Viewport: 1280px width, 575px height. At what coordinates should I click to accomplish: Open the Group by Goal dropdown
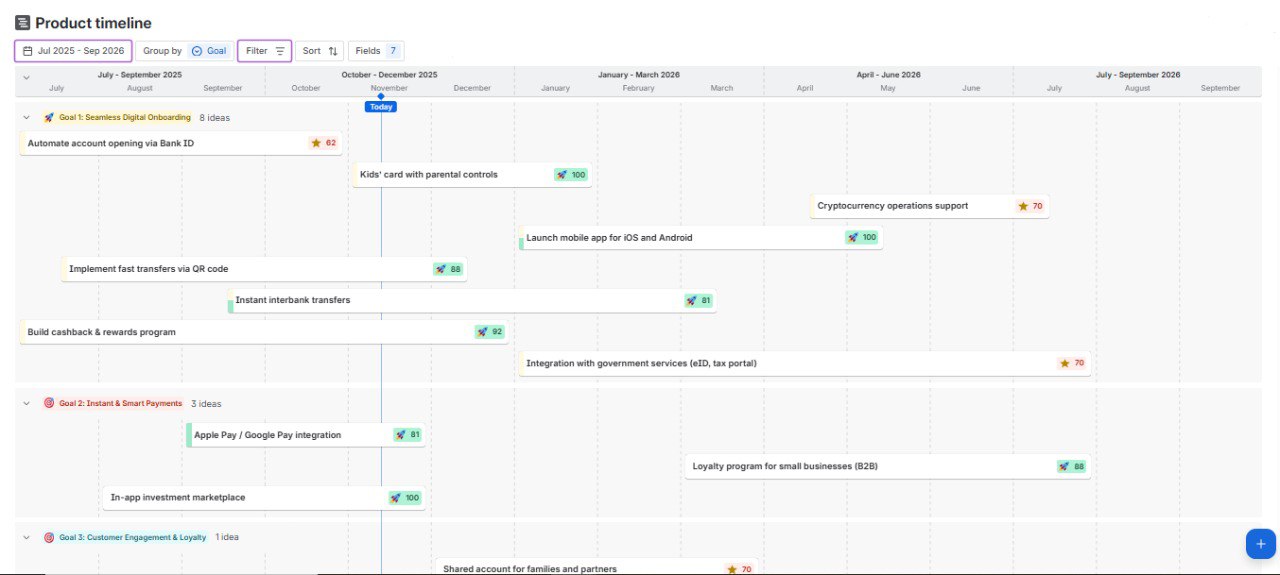coord(184,51)
